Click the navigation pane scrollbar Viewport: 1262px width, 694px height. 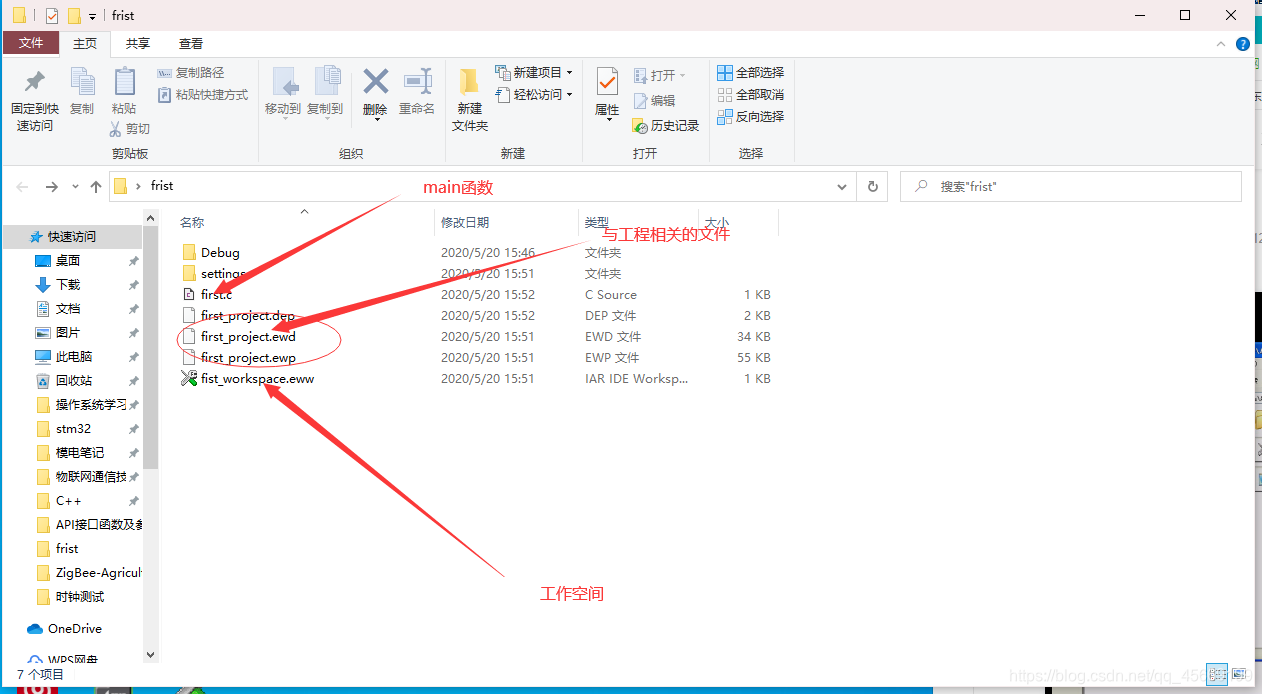(151, 348)
